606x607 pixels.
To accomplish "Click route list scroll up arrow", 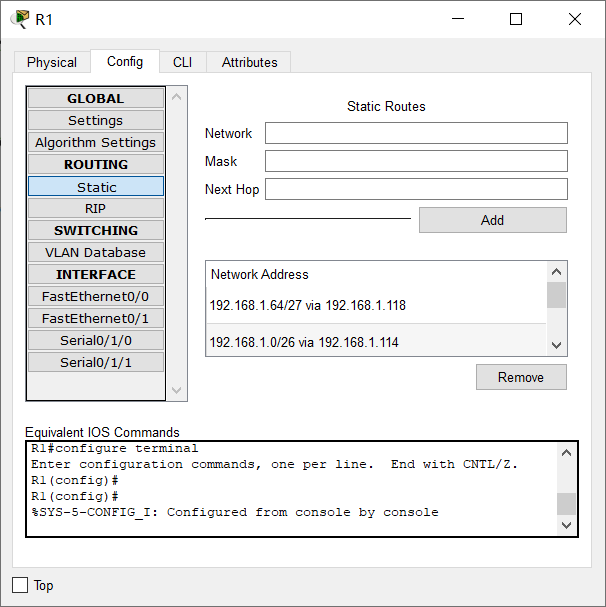I will [556, 272].
